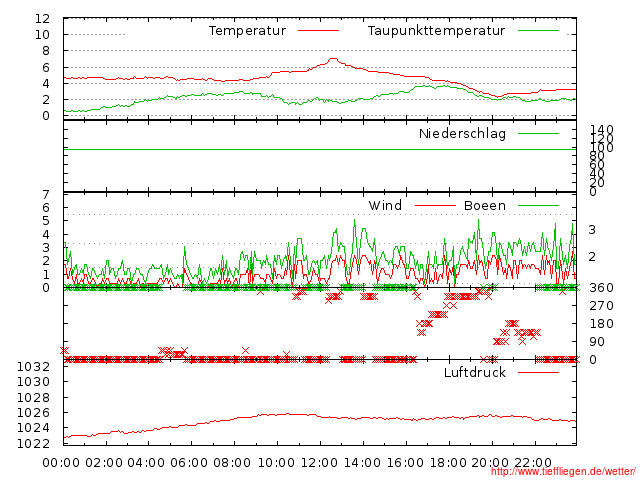Click the 14:00 time axis label
The height and width of the screenshot is (480, 640).
point(362,463)
